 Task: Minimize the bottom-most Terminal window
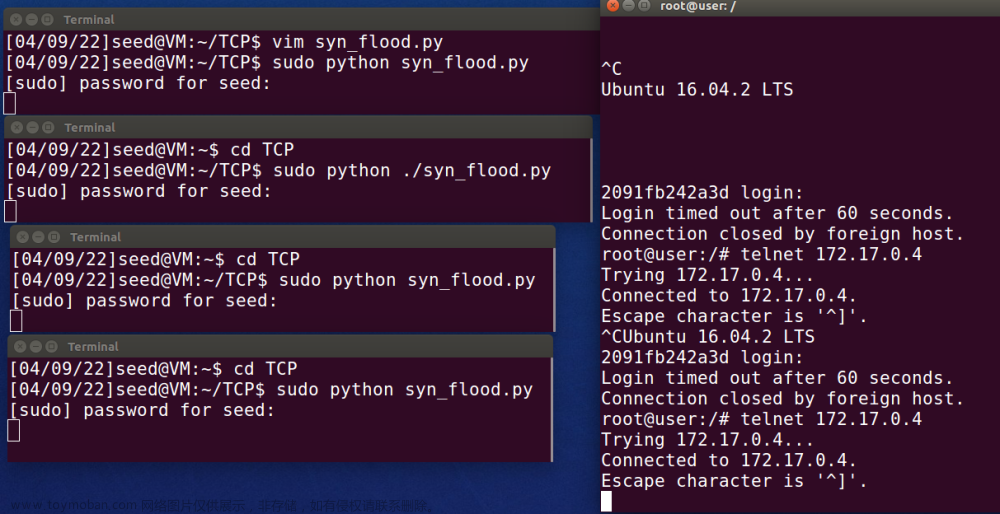pyautogui.click(x=36, y=347)
